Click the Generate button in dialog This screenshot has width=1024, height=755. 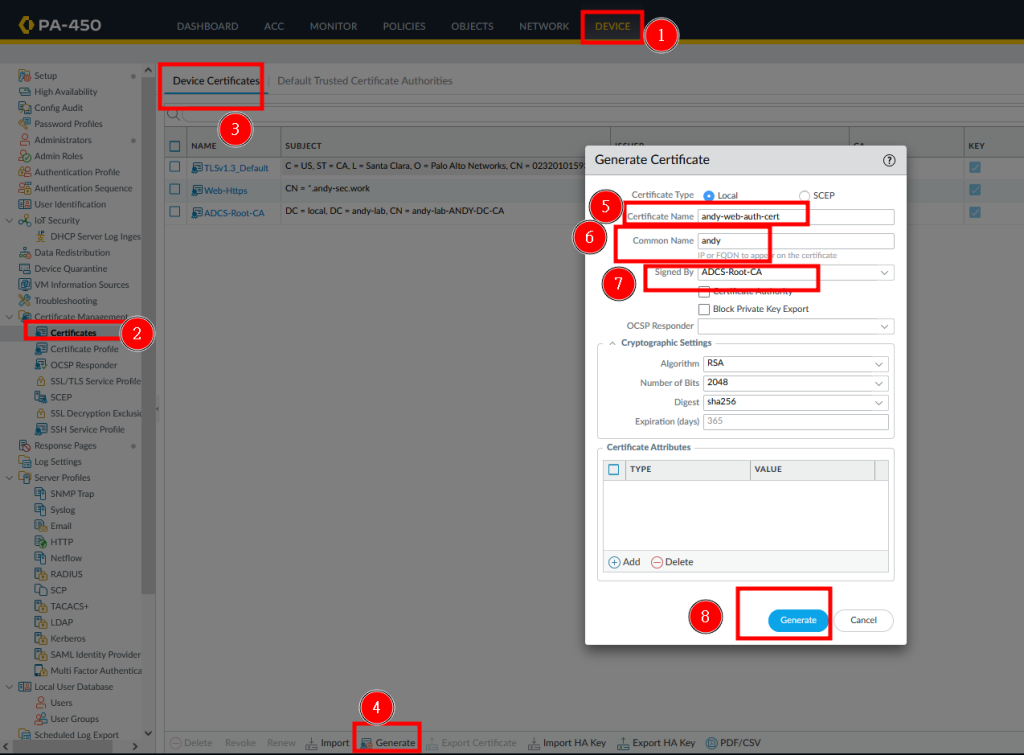point(798,620)
